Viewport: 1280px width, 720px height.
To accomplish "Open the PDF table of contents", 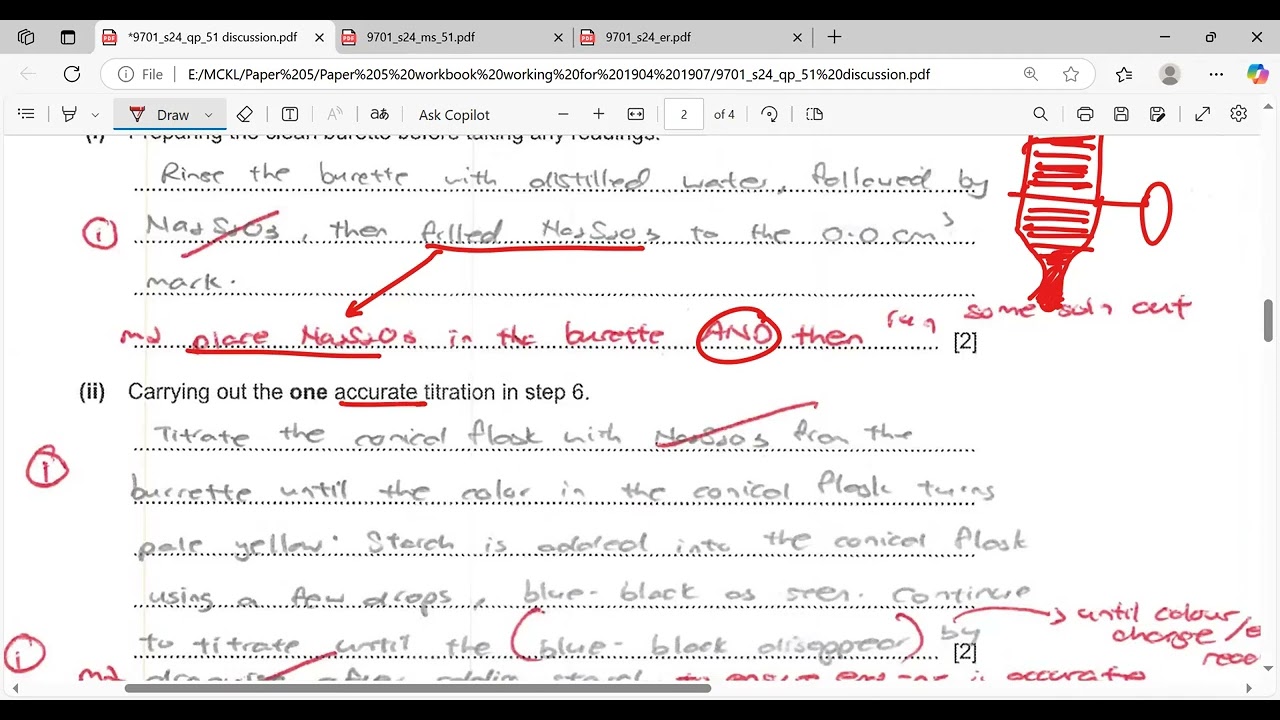I will click(26, 114).
